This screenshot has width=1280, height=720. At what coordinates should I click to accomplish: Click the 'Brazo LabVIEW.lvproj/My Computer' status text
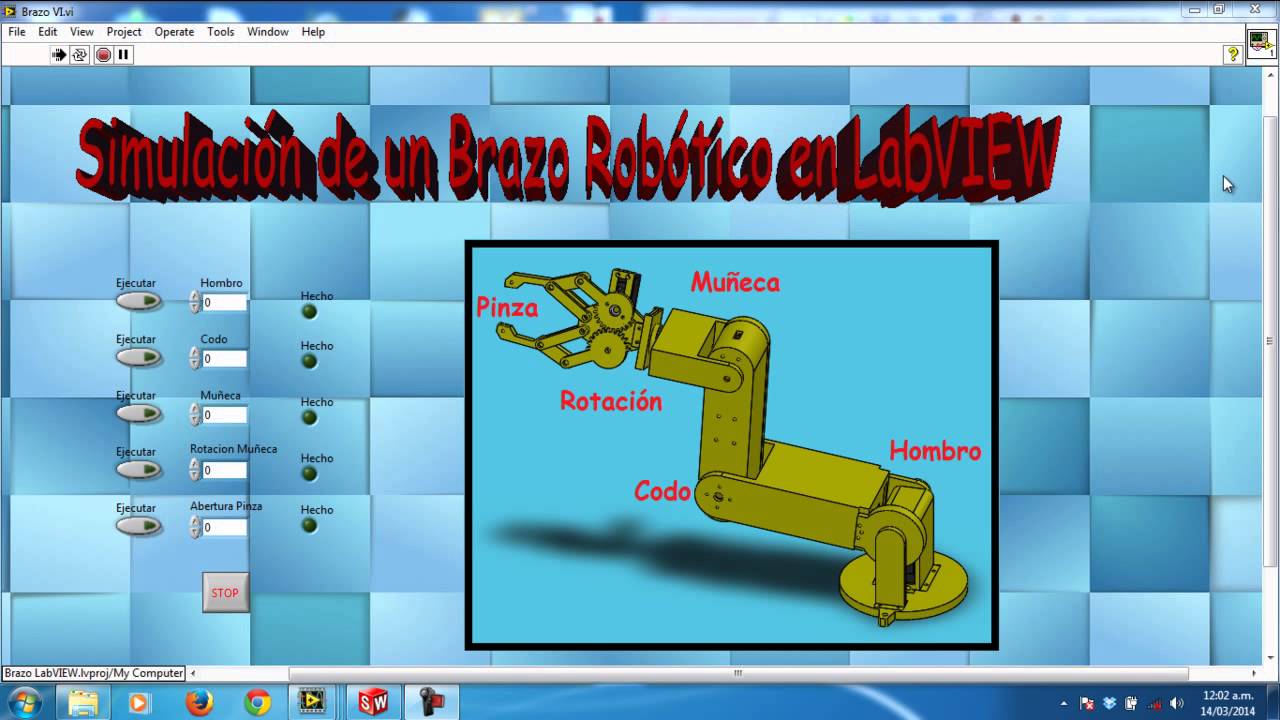(94, 673)
